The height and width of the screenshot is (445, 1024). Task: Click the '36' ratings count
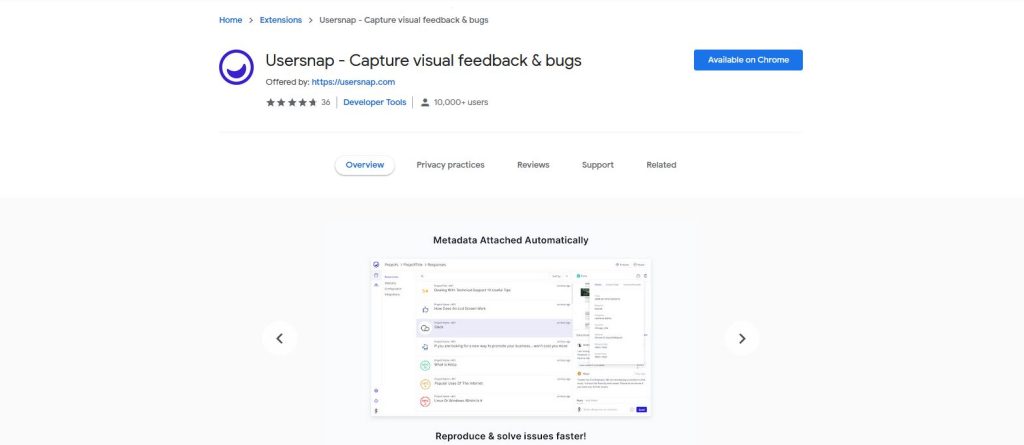click(325, 103)
